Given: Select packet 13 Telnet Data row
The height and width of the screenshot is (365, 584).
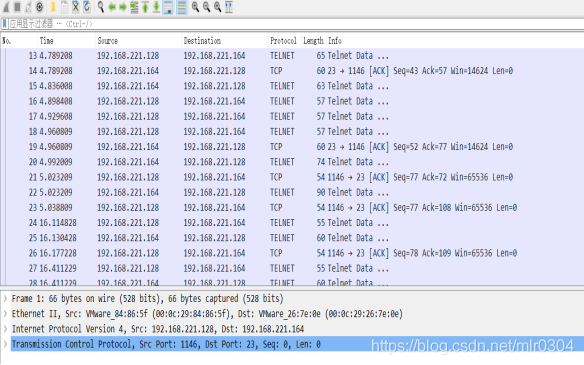Looking at the screenshot, I should [x=292, y=55].
